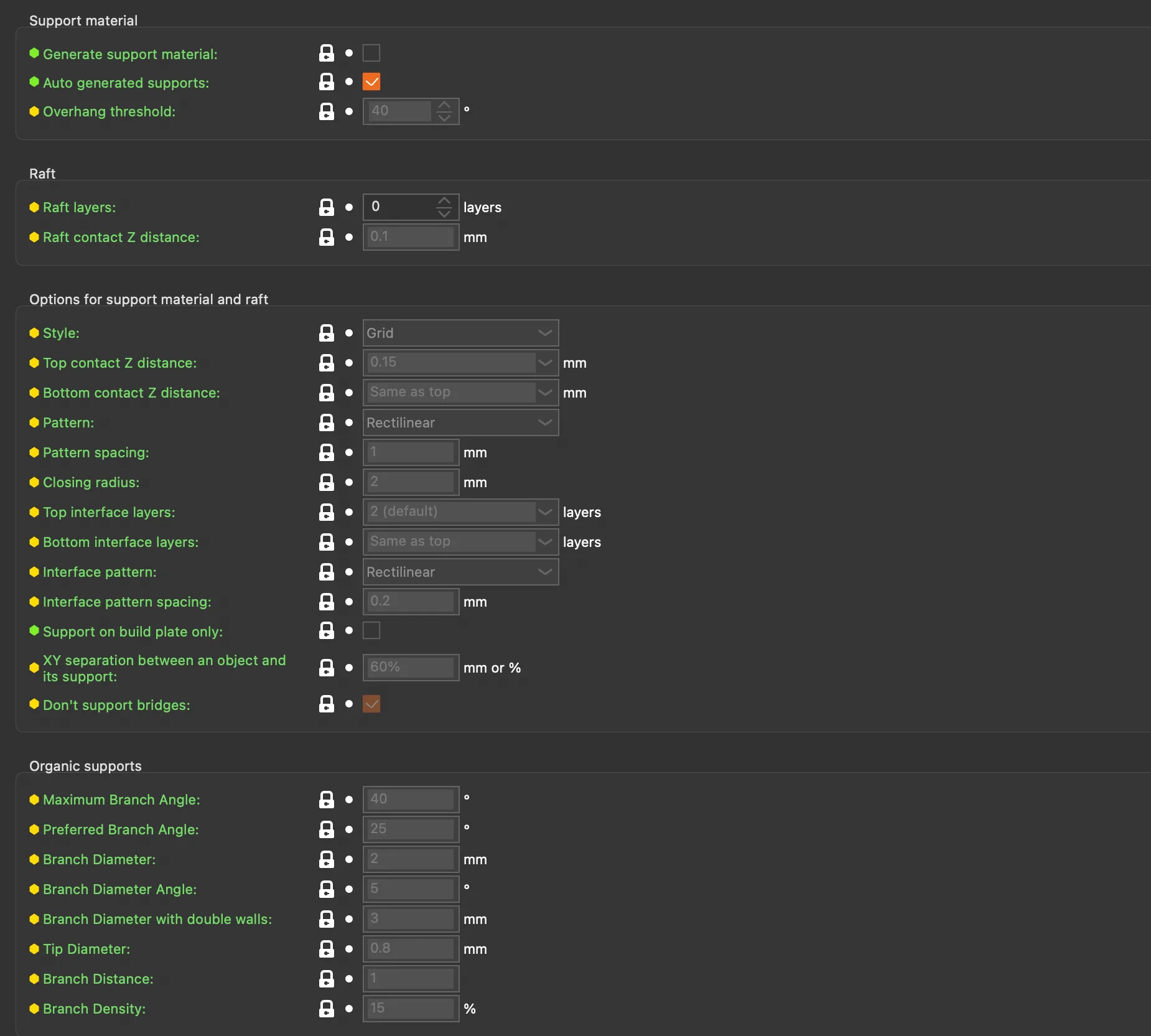
Task: Toggle Don't support bridges checkbox
Action: tap(371, 704)
